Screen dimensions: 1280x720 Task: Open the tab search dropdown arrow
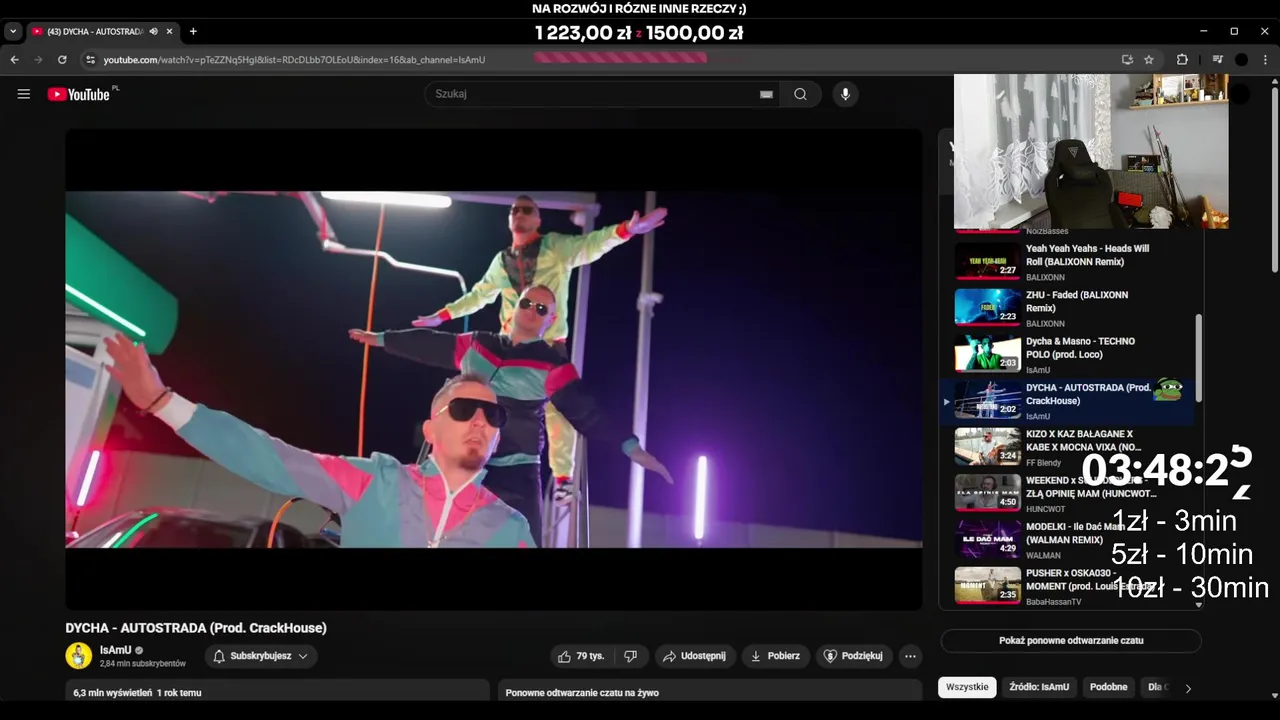13,32
